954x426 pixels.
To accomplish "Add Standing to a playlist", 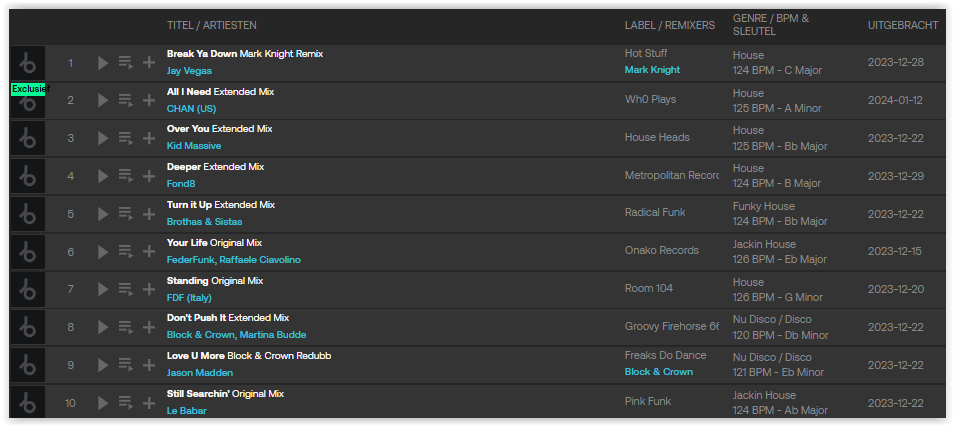I will (x=148, y=289).
